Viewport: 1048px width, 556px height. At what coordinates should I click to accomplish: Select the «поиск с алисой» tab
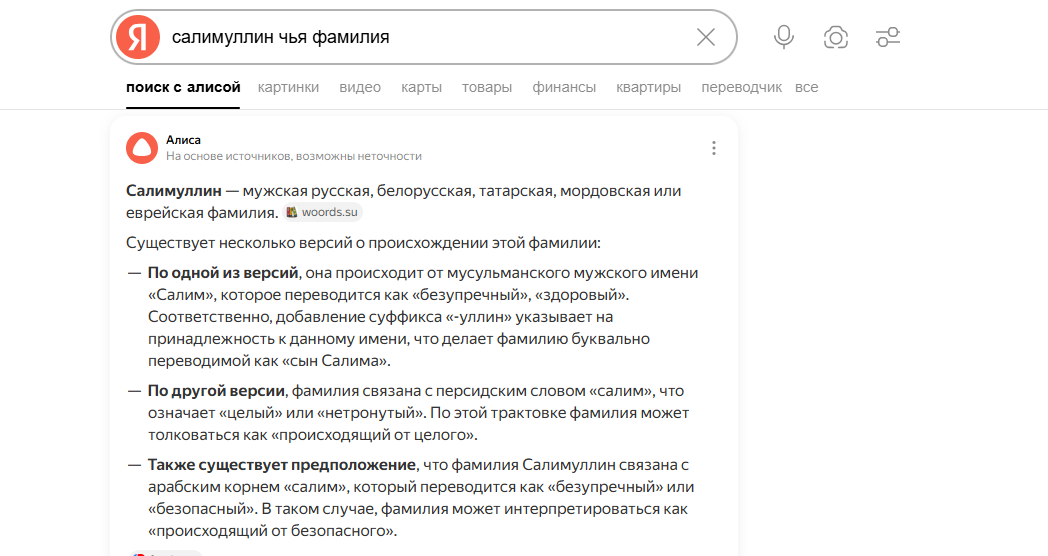(x=183, y=87)
